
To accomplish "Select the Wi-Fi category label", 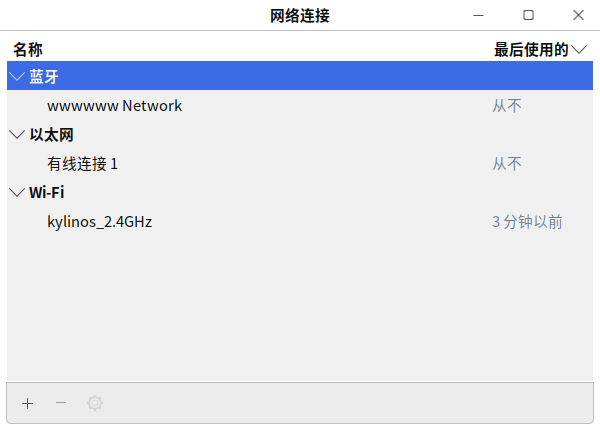I will pyautogui.click(x=47, y=193).
